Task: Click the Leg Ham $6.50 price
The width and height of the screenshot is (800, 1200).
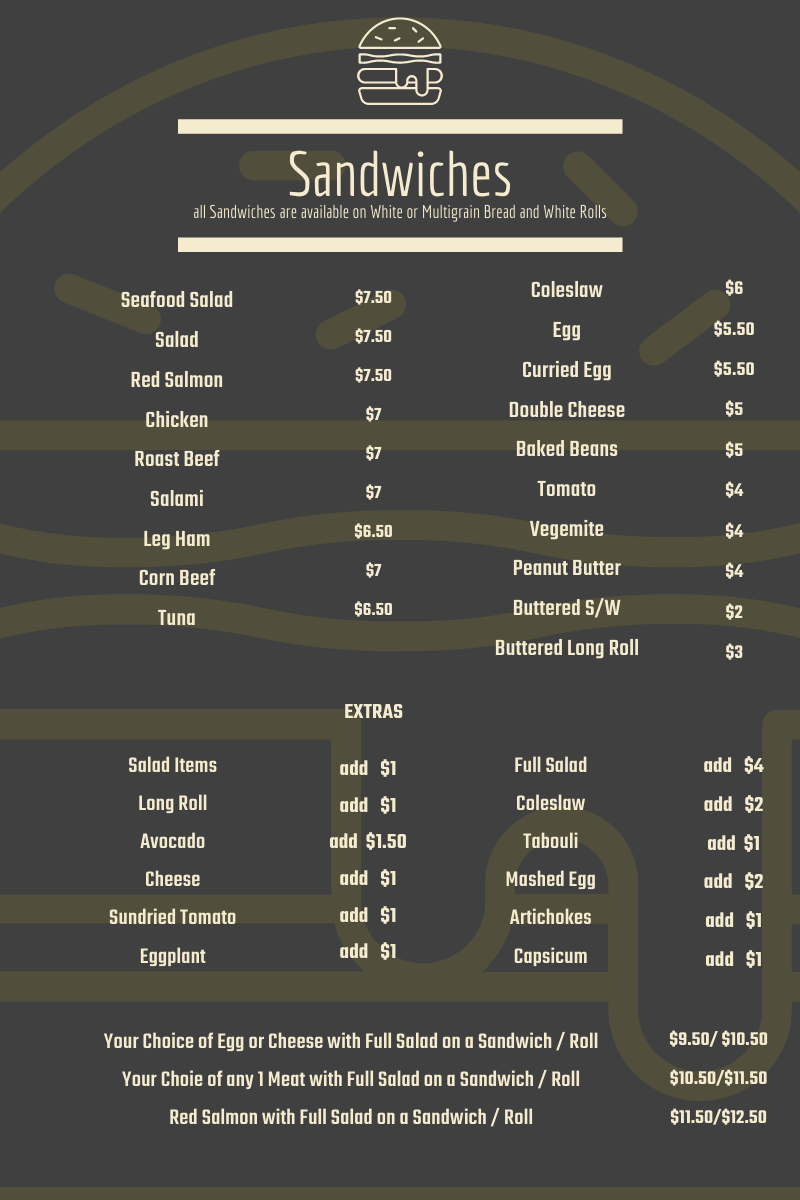Action: (373, 532)
